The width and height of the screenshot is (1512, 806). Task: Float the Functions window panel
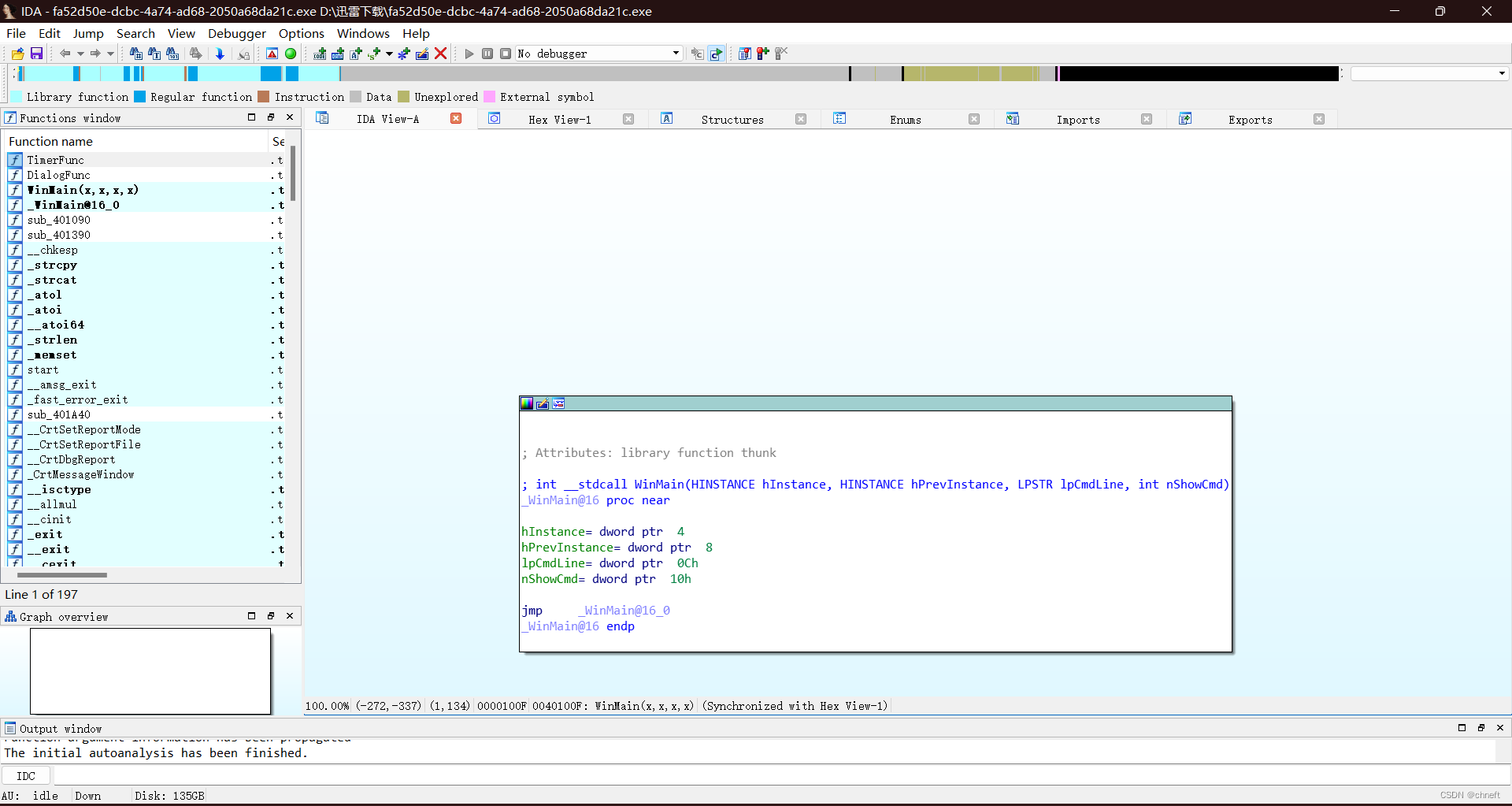pyautogui.click(x=271, y=117)
